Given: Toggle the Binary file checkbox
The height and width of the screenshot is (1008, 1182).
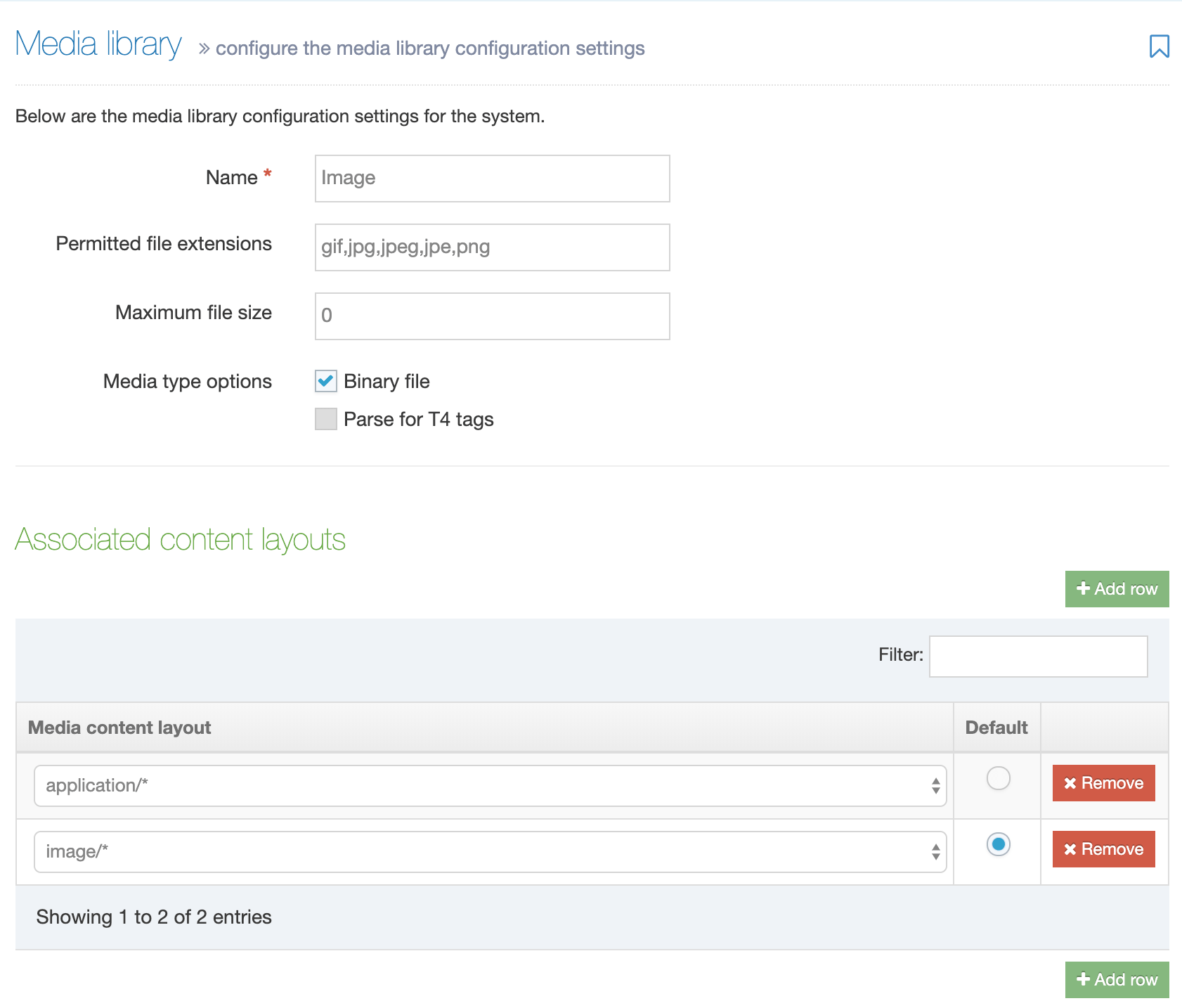Looking at the screenshot, I should tap(326, 381).
